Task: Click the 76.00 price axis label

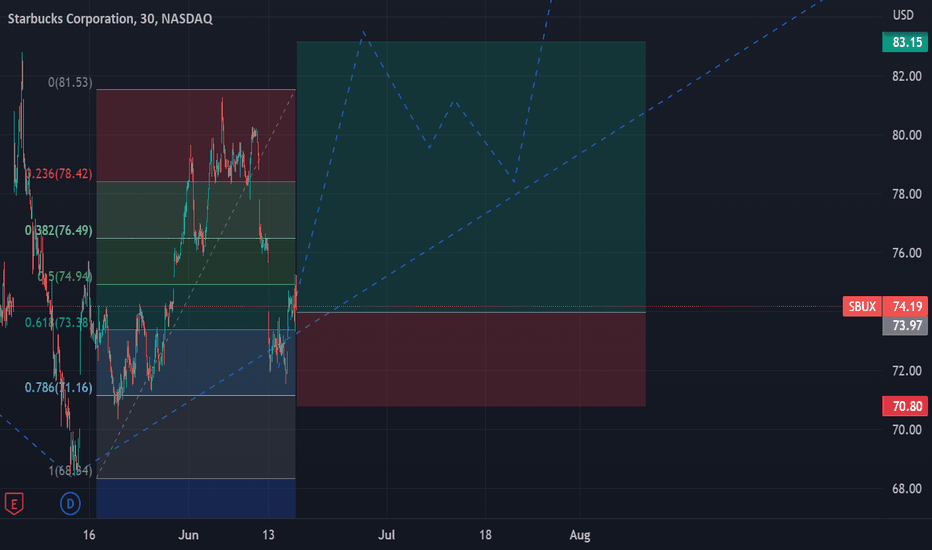Action: tap(906, 253)
